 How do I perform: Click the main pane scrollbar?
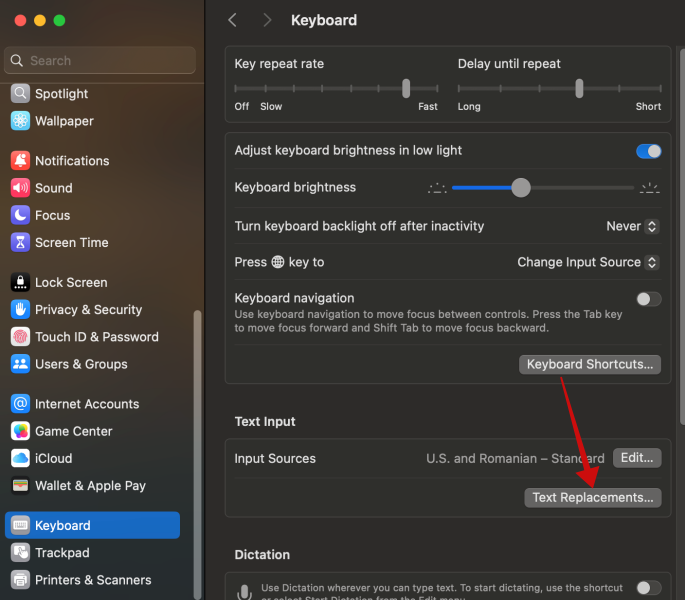click(x=682, y=236)
